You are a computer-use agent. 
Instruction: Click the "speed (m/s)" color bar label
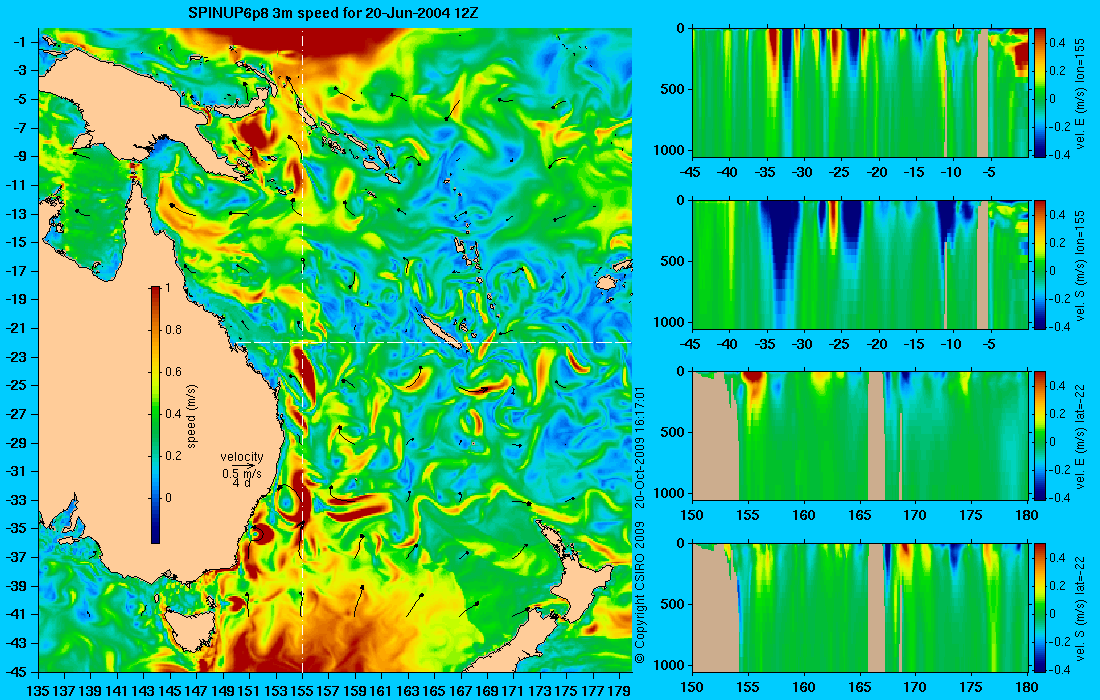click(192, 416)
